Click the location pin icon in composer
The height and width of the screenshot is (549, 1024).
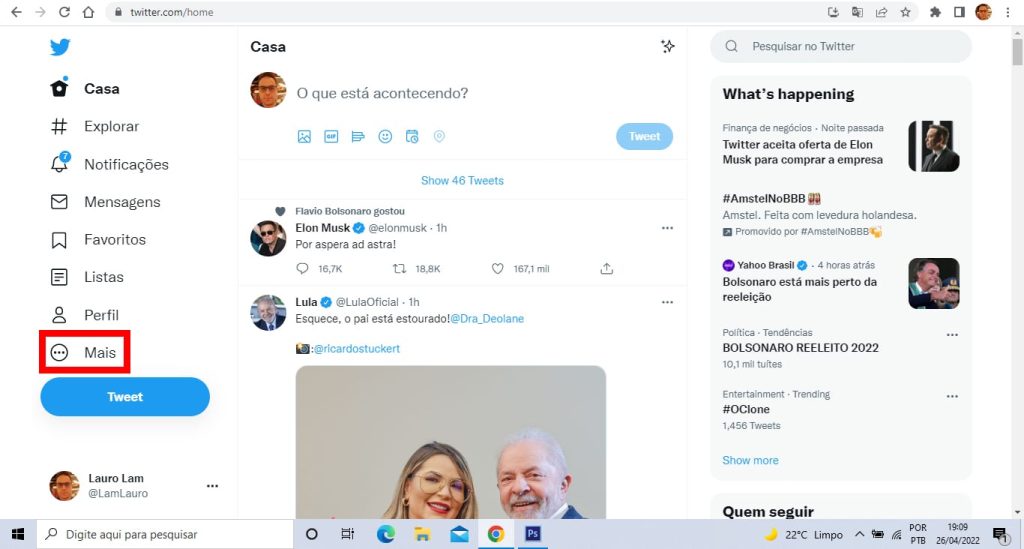click(x=440, y=136)
